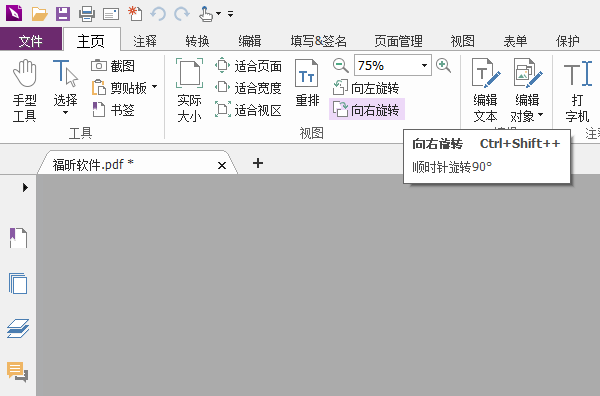Switch to the 主页 tab
Viewport: 600px width, 396px height.
tap(91, 41)
